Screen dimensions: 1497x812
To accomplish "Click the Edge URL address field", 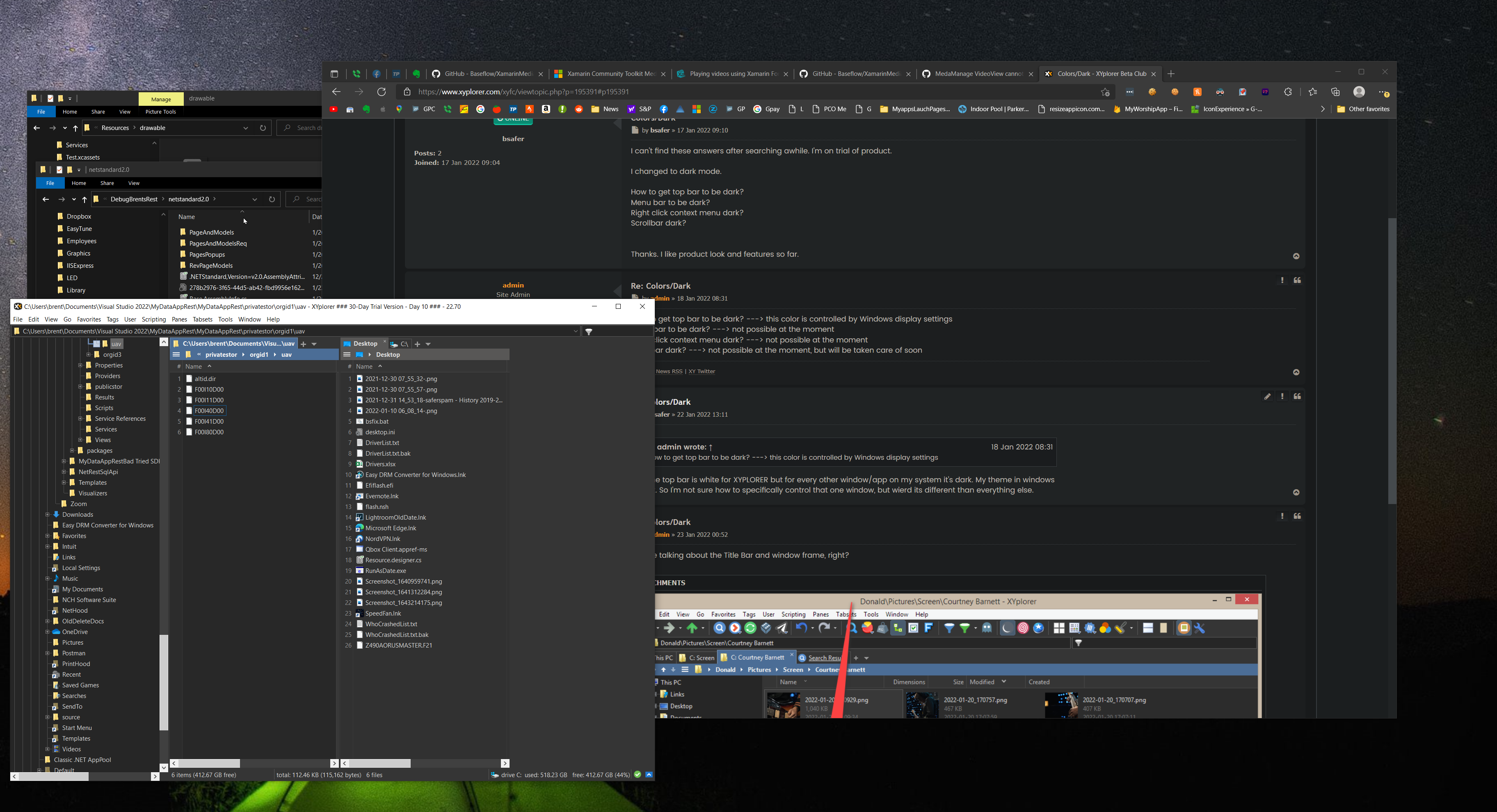I will tap(754, 92).
